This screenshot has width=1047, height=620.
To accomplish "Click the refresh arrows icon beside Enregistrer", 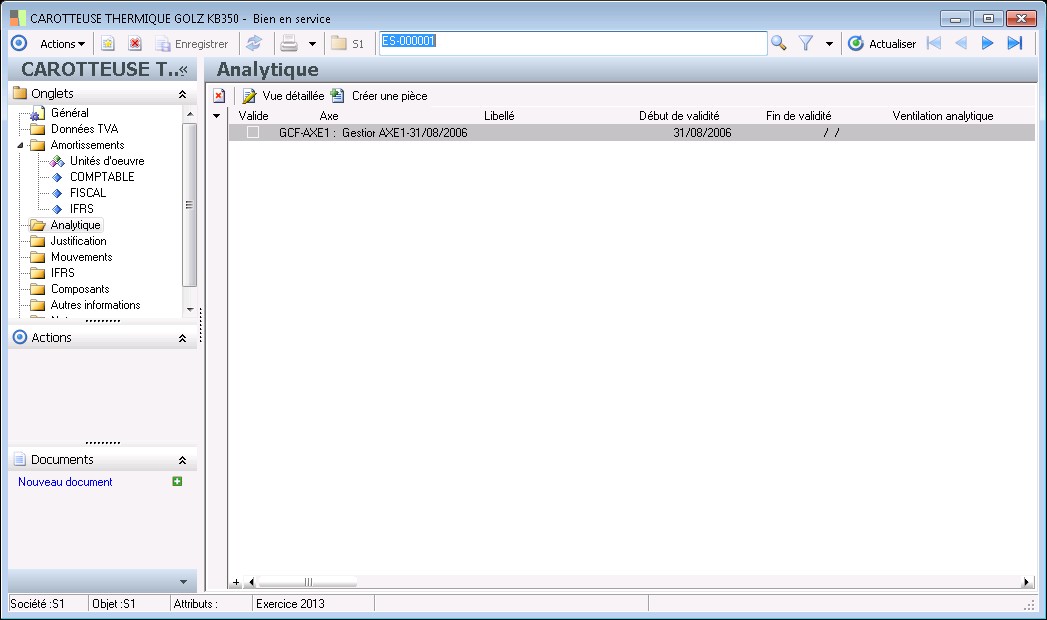I will click(254, 44).
